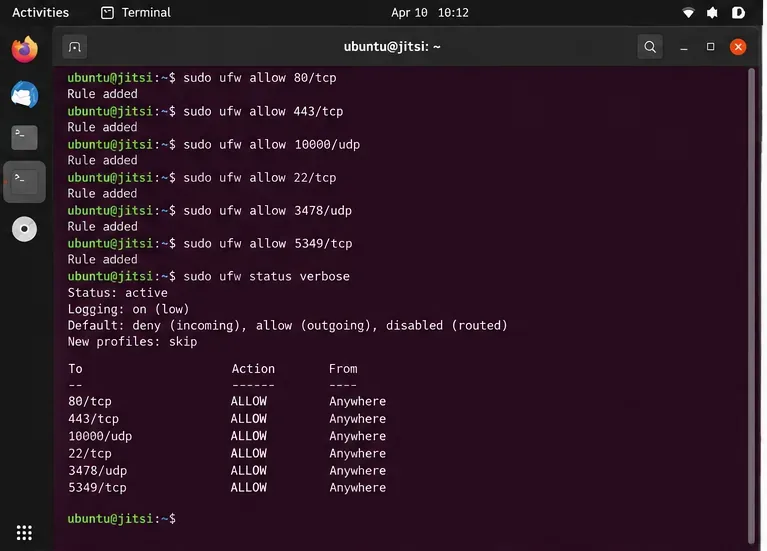Click the 'sudo ufw allow 22/tcp' command

click(x=260, y=178)
